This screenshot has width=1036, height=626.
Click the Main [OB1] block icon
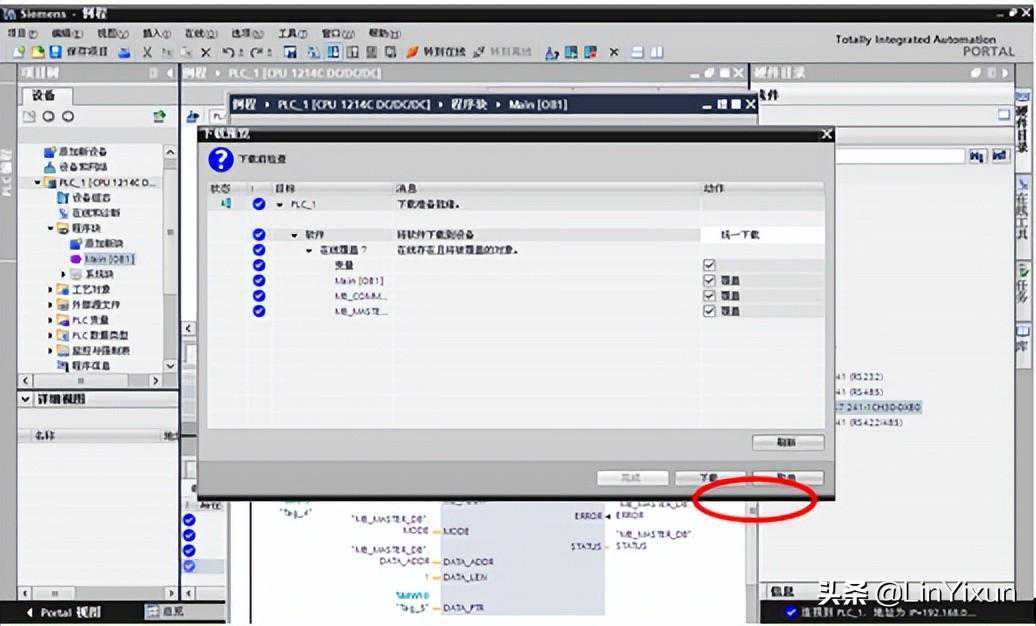coord(76,259)
